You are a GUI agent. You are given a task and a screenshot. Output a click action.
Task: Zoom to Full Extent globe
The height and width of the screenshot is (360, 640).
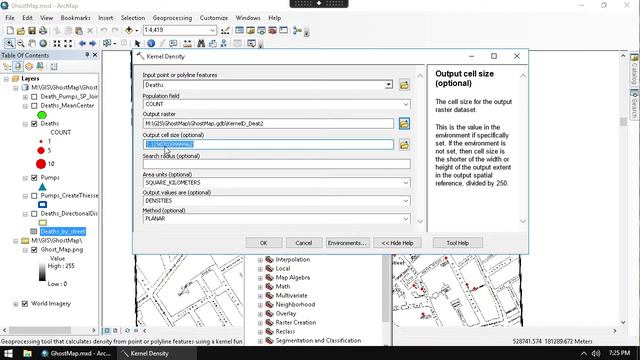click(43, 43)
